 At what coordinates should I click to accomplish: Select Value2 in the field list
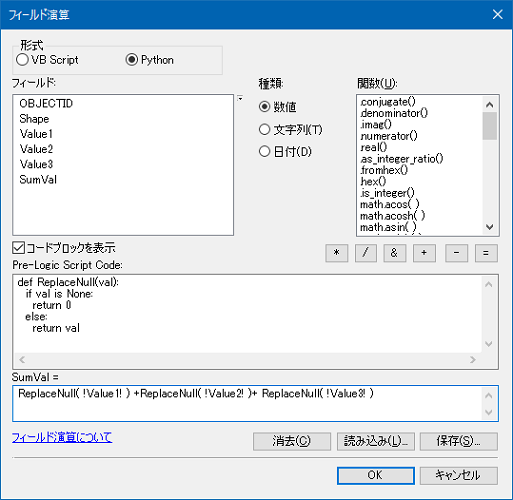[x=36, y=149]
